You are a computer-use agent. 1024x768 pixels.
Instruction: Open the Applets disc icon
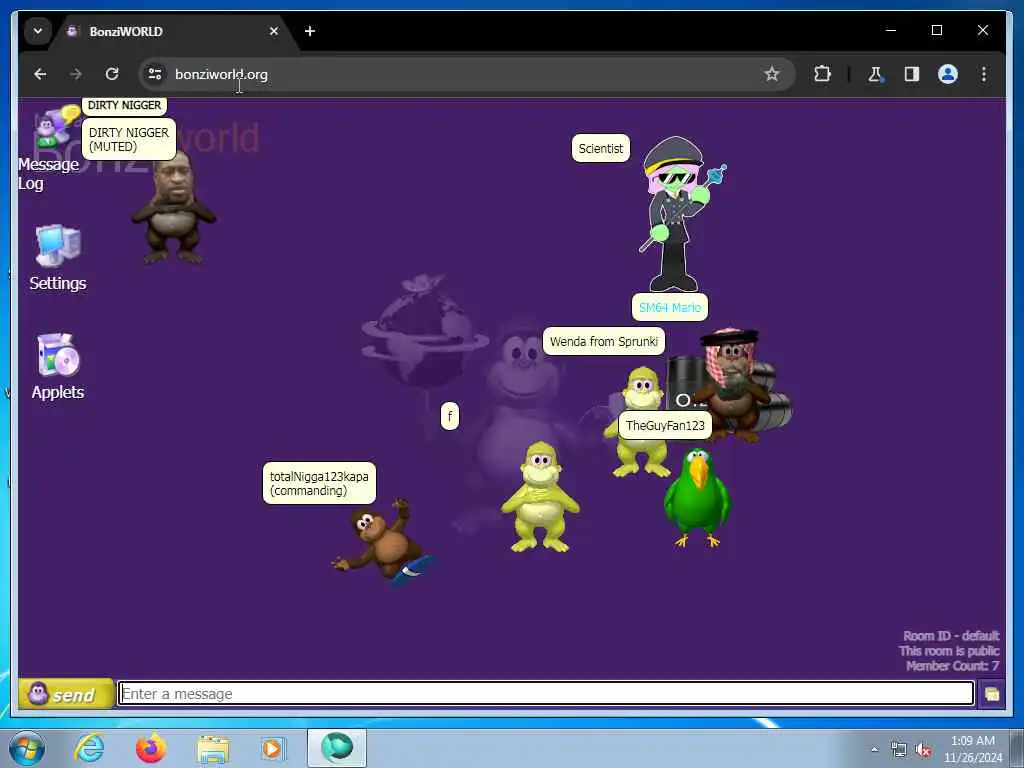coord(58,355)
